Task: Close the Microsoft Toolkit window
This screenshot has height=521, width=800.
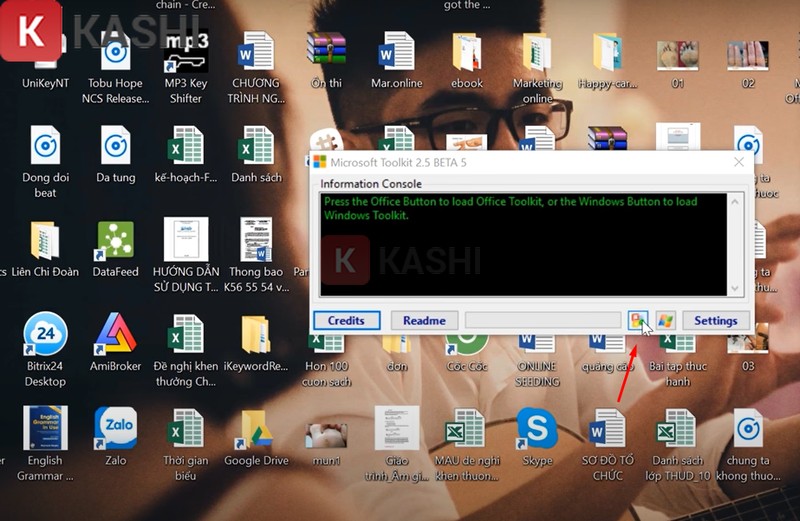Action: pos(739,162)
